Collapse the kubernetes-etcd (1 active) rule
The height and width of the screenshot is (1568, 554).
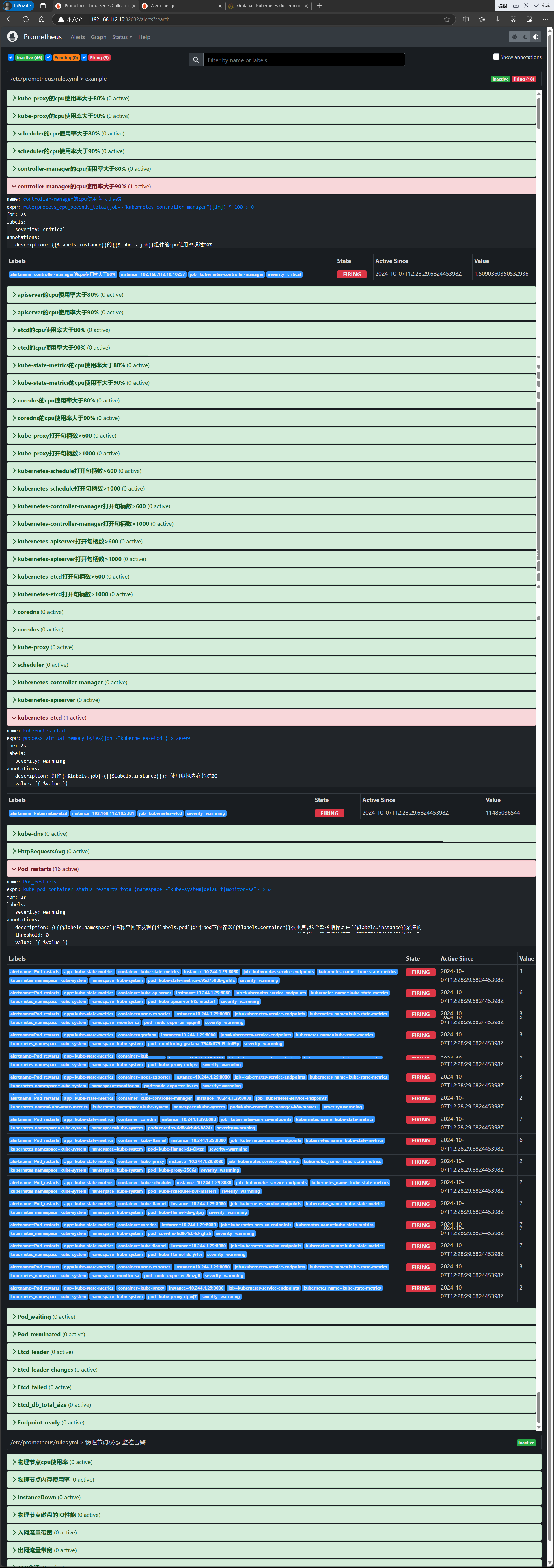[x=271, y=718]
